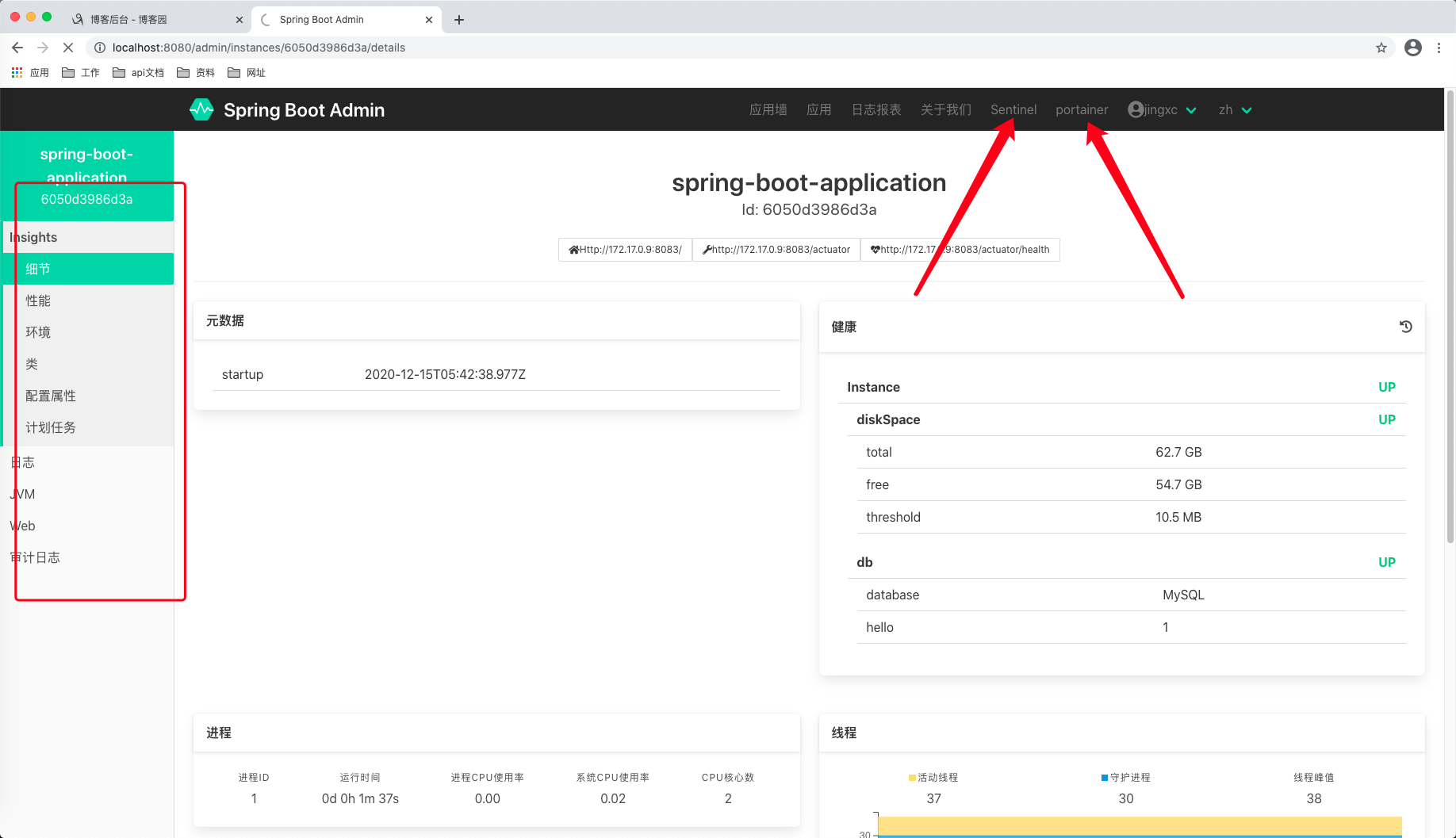Open the 网址 bookmarks folder
Image resolution: width=1456 pixels, height=838 pixels.
[247, 72]
